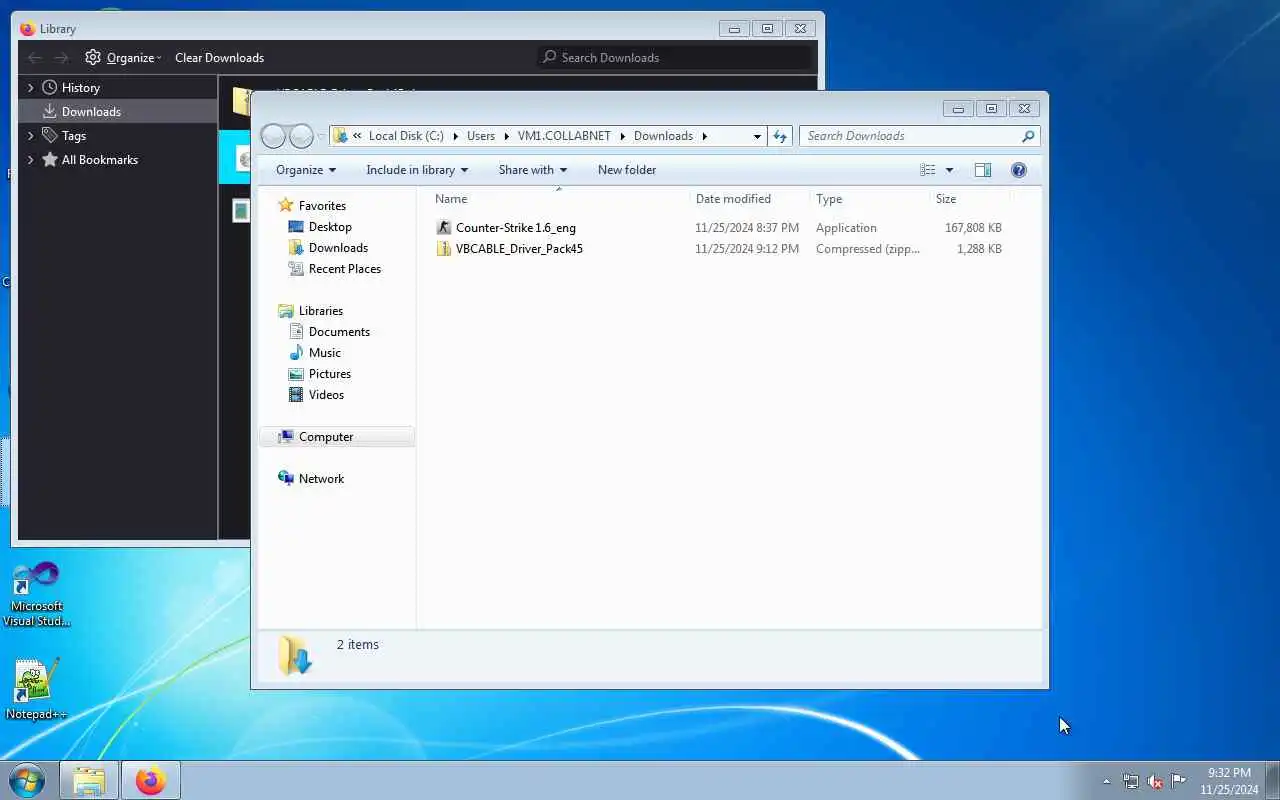Open Microsoft Visual Studio desktop shortcut

tap(36, 594)
